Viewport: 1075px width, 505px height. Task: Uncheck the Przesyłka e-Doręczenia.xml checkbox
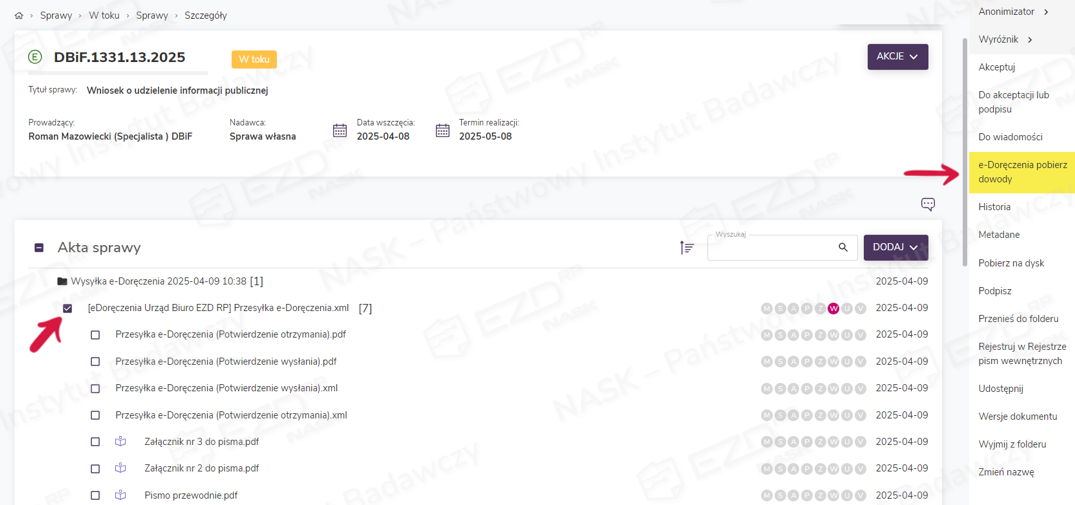point(68,308)
